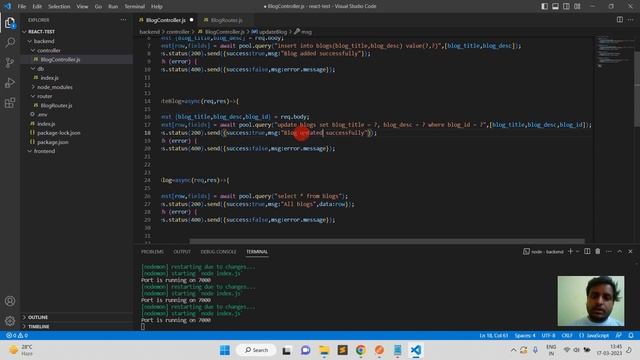The image size is (640, 360).
Task: Switch to the Debug Console tab
Action: pyautogui.click(x=218, y=251)
